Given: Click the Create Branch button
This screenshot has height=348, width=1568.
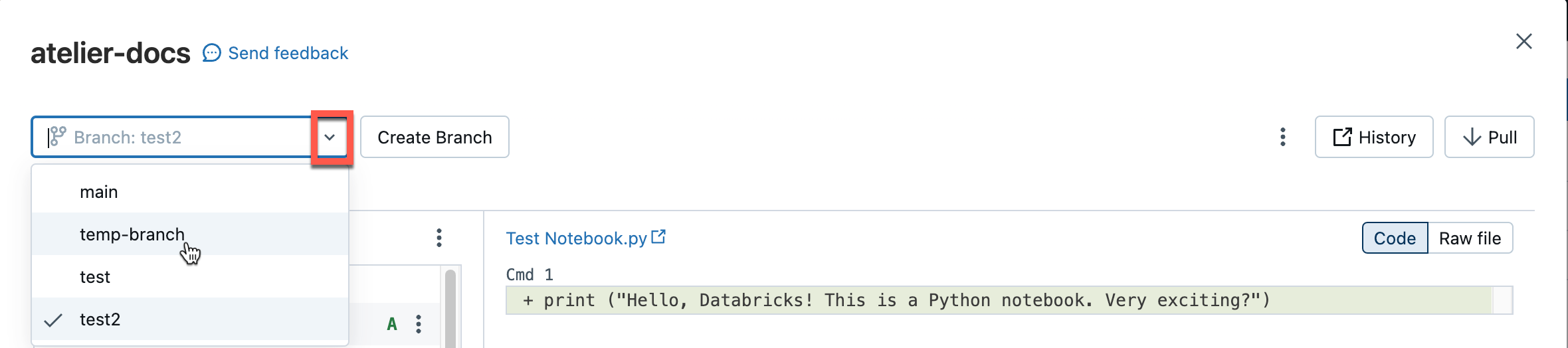Looking at the screenshot, I should tap(435, 137).
